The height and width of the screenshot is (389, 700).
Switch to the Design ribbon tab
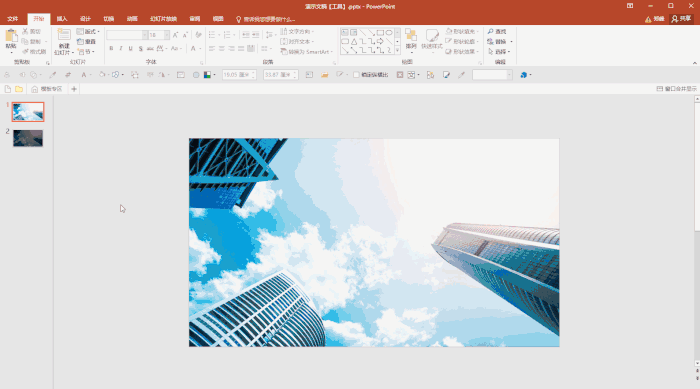[x=85, y=19]
